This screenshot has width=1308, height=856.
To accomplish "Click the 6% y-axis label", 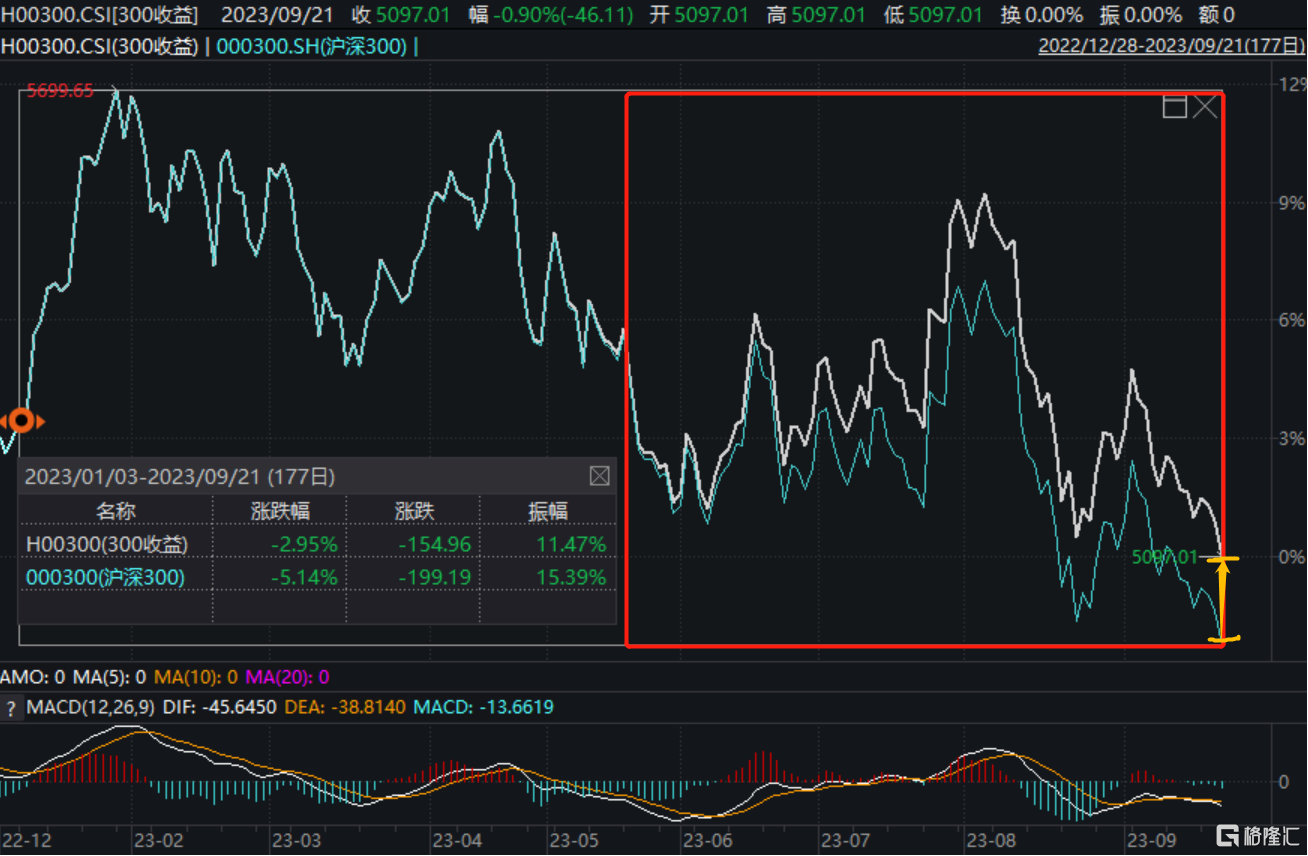I will tap(1293, 320).
